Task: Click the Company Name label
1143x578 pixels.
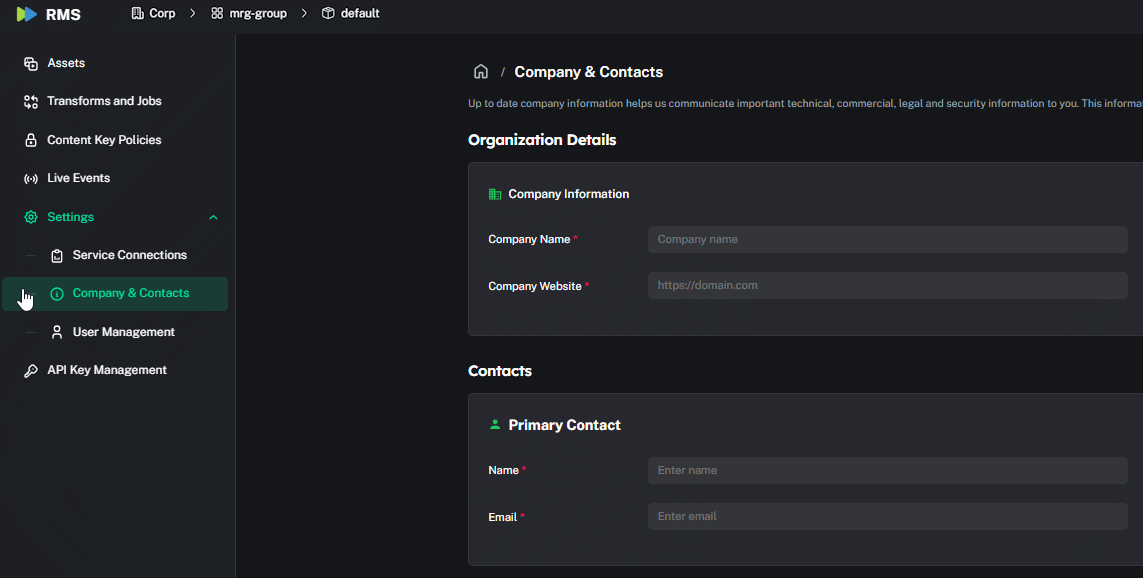Action: tap(529, 239)
